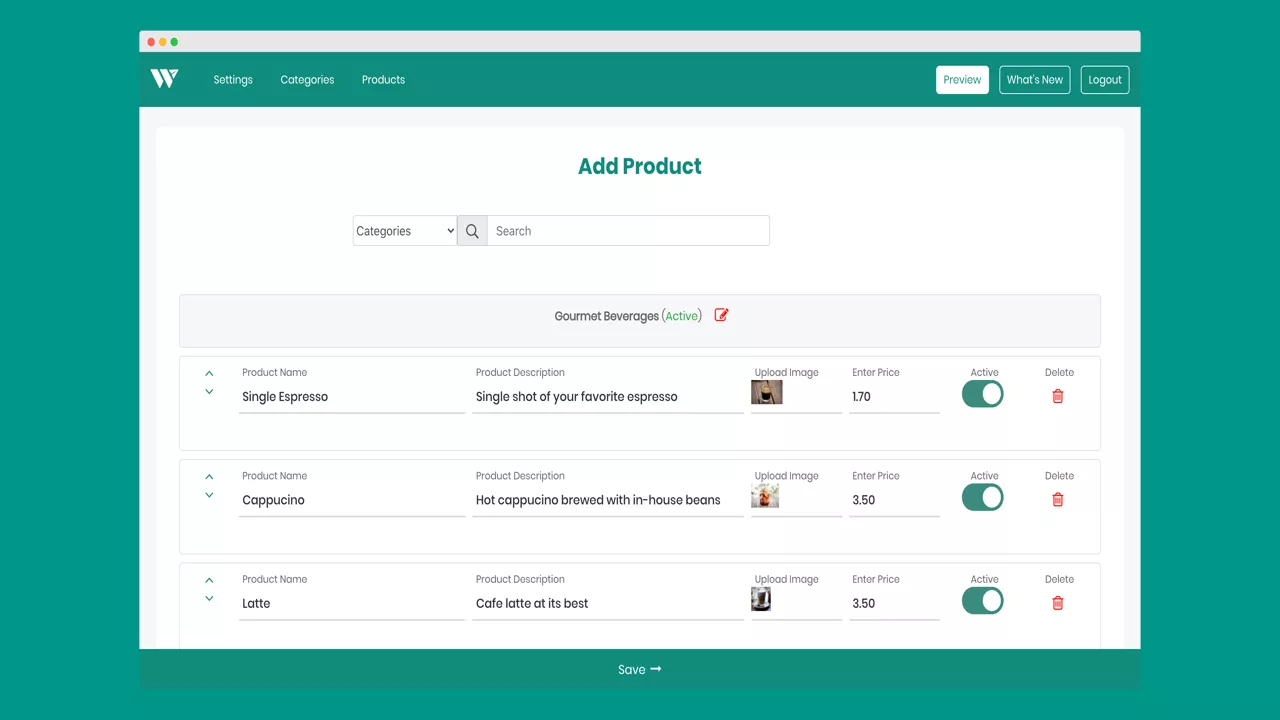
Task: Open the Categories dropdown filter
Action: coord(405,231)
